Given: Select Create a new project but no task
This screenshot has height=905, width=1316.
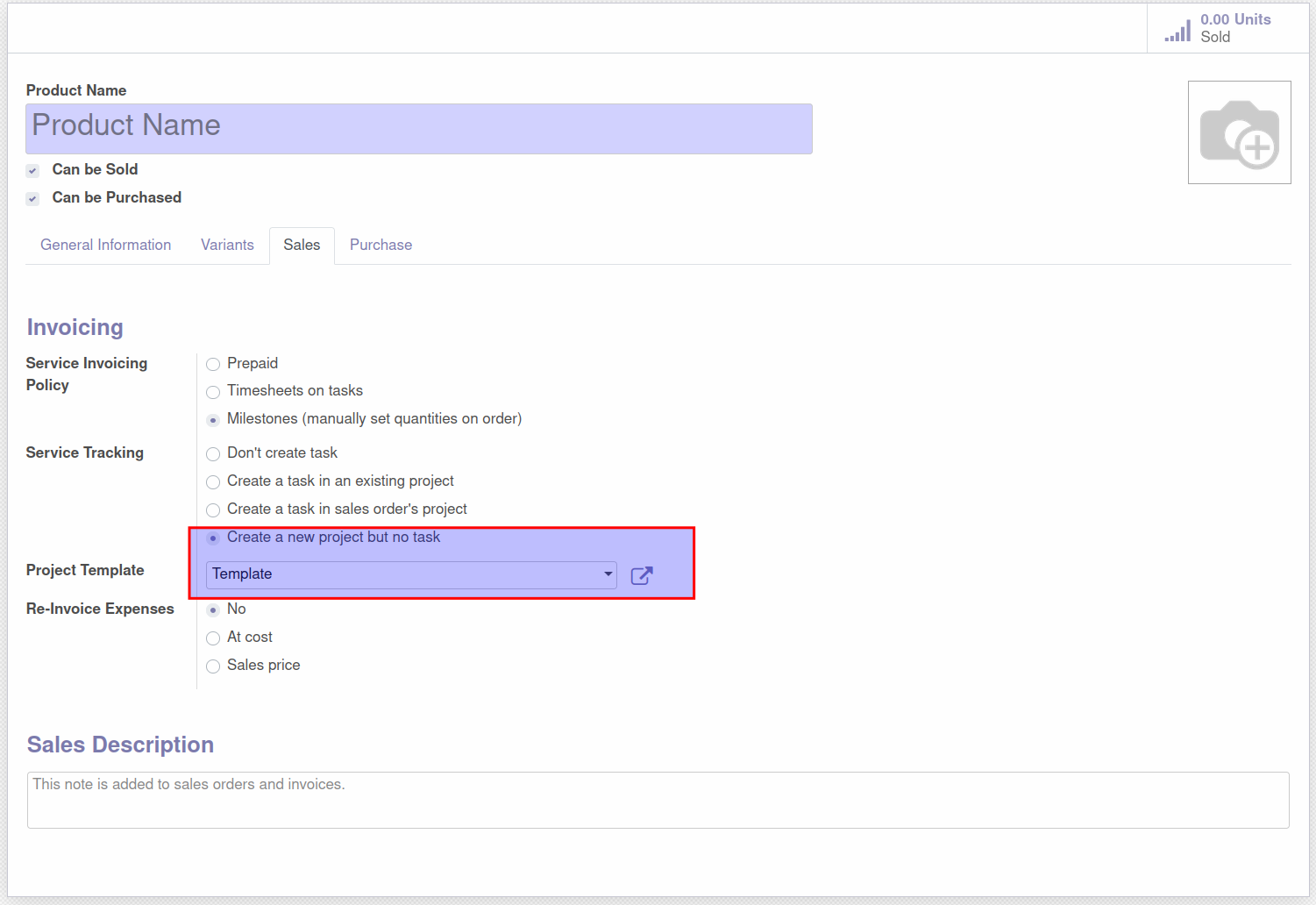Looking at the screenshot, I should point(213,538).
